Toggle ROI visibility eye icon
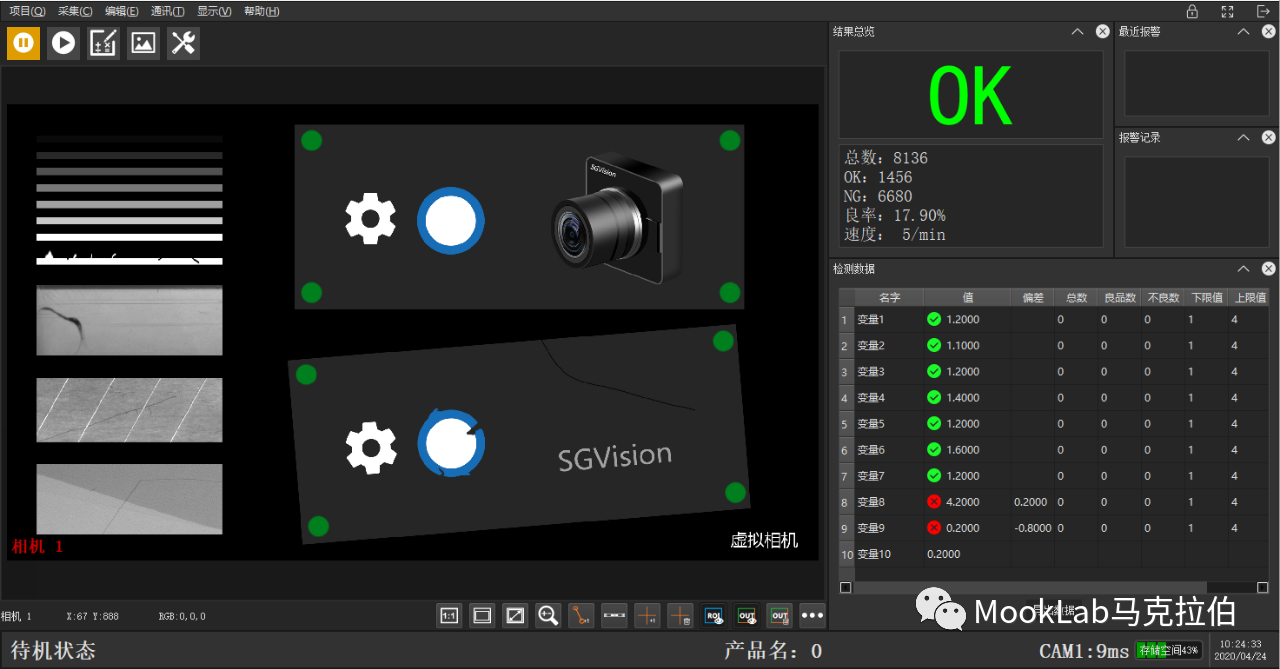 713,616
